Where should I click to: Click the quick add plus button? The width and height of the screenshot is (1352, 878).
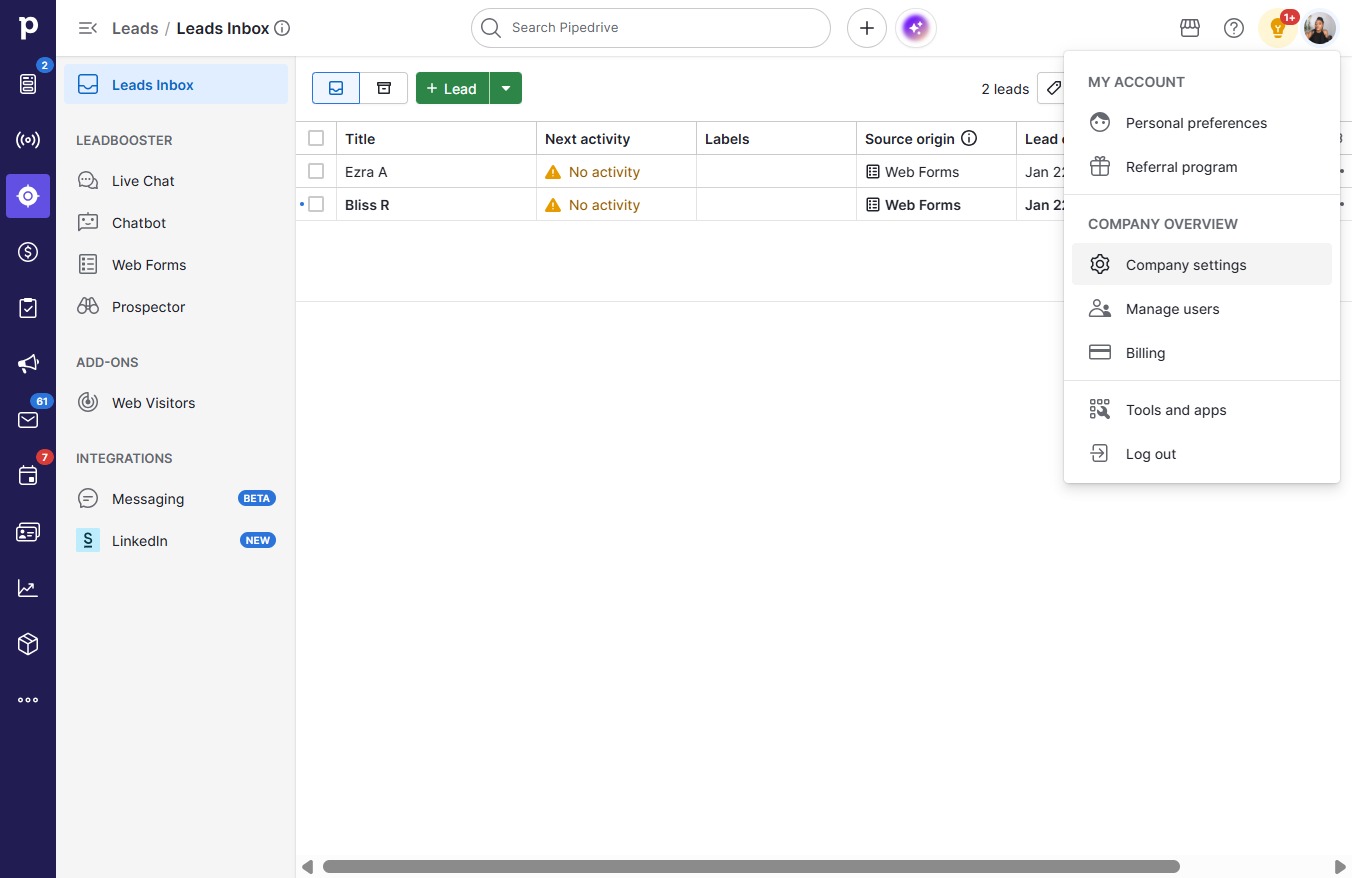click(867, 28)
